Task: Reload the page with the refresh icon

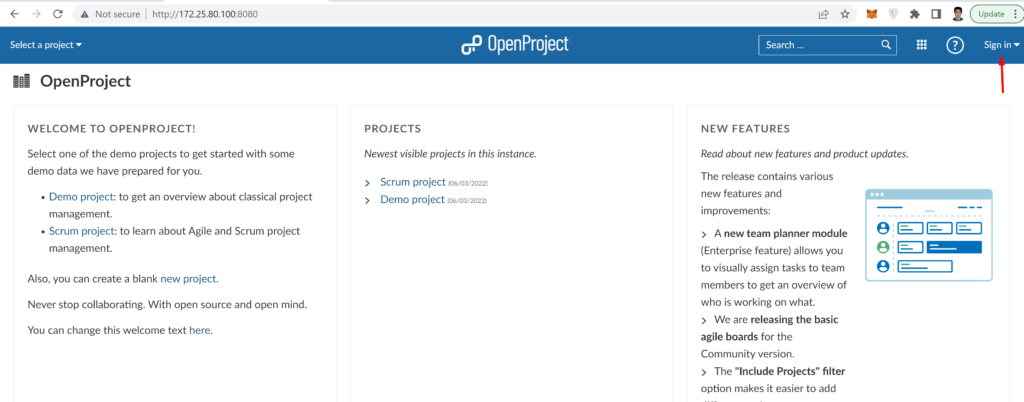Action: [57, 14]
